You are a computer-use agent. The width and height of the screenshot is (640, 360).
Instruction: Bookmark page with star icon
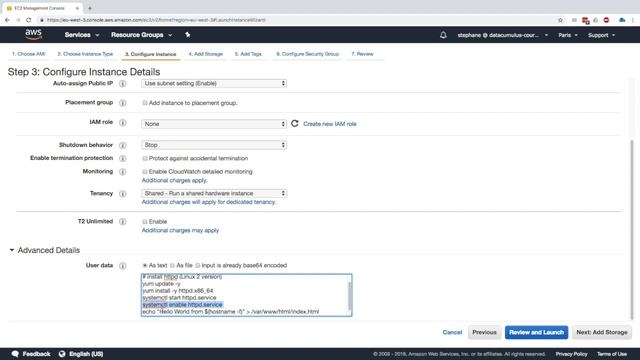[560, 20]
